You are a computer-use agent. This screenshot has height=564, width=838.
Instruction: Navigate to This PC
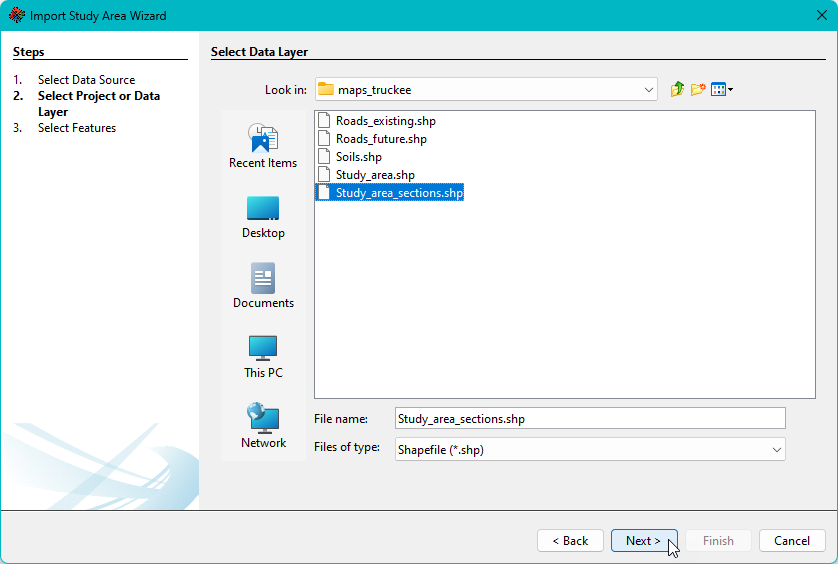click(x=263, y=356)
